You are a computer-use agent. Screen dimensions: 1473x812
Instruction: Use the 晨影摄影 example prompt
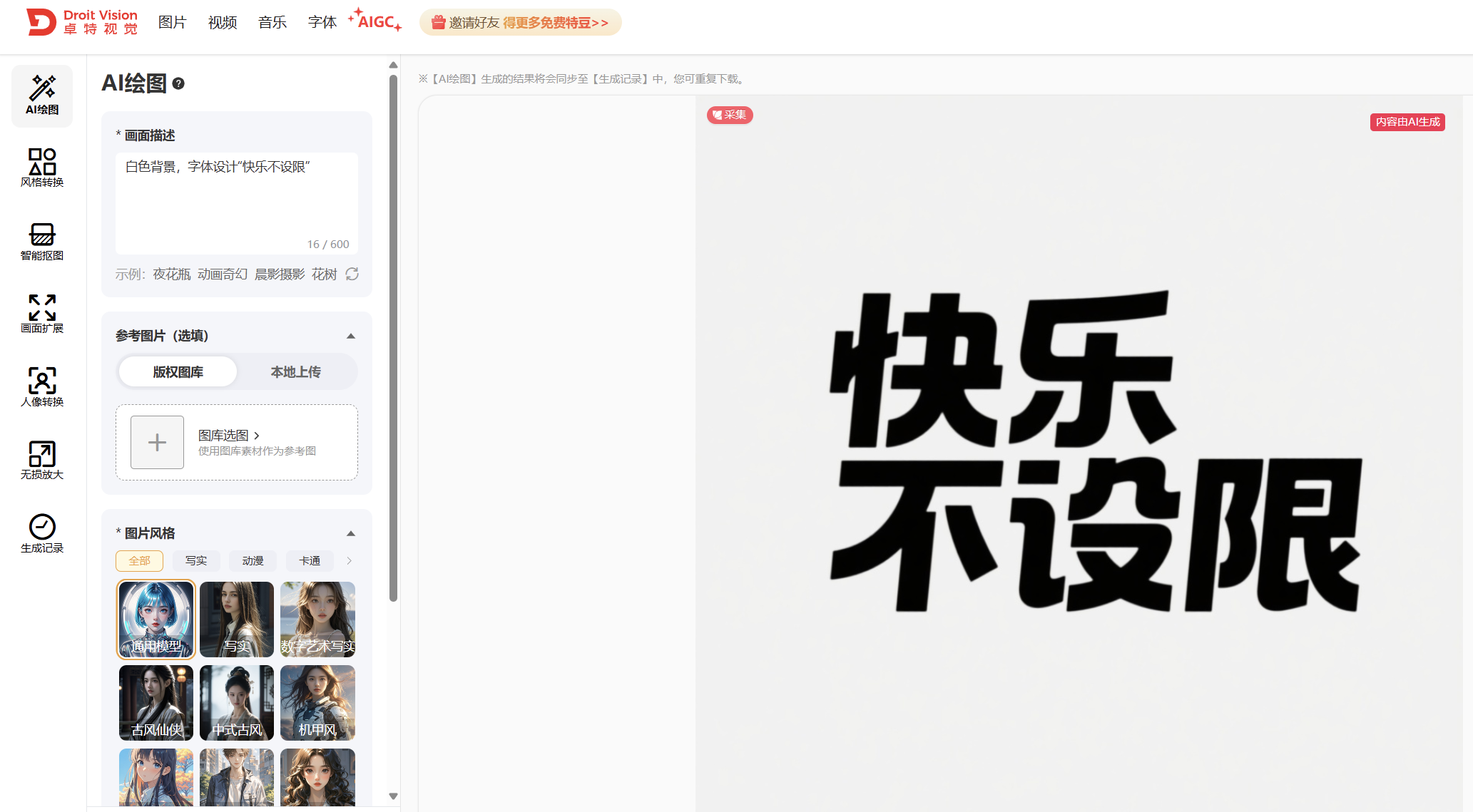click(280, 274)
